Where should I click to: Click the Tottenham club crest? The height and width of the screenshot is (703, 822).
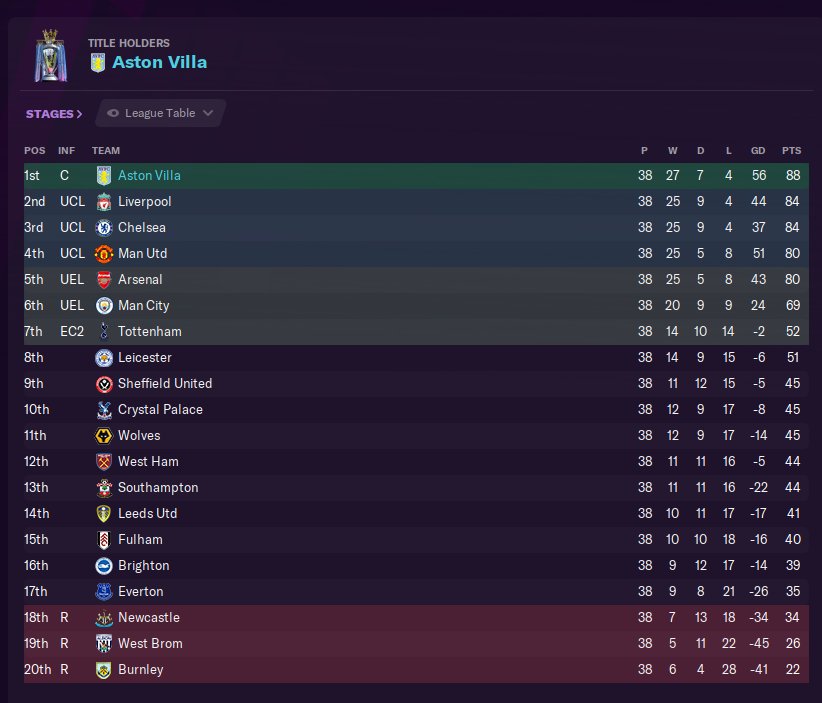coord(103,332)
